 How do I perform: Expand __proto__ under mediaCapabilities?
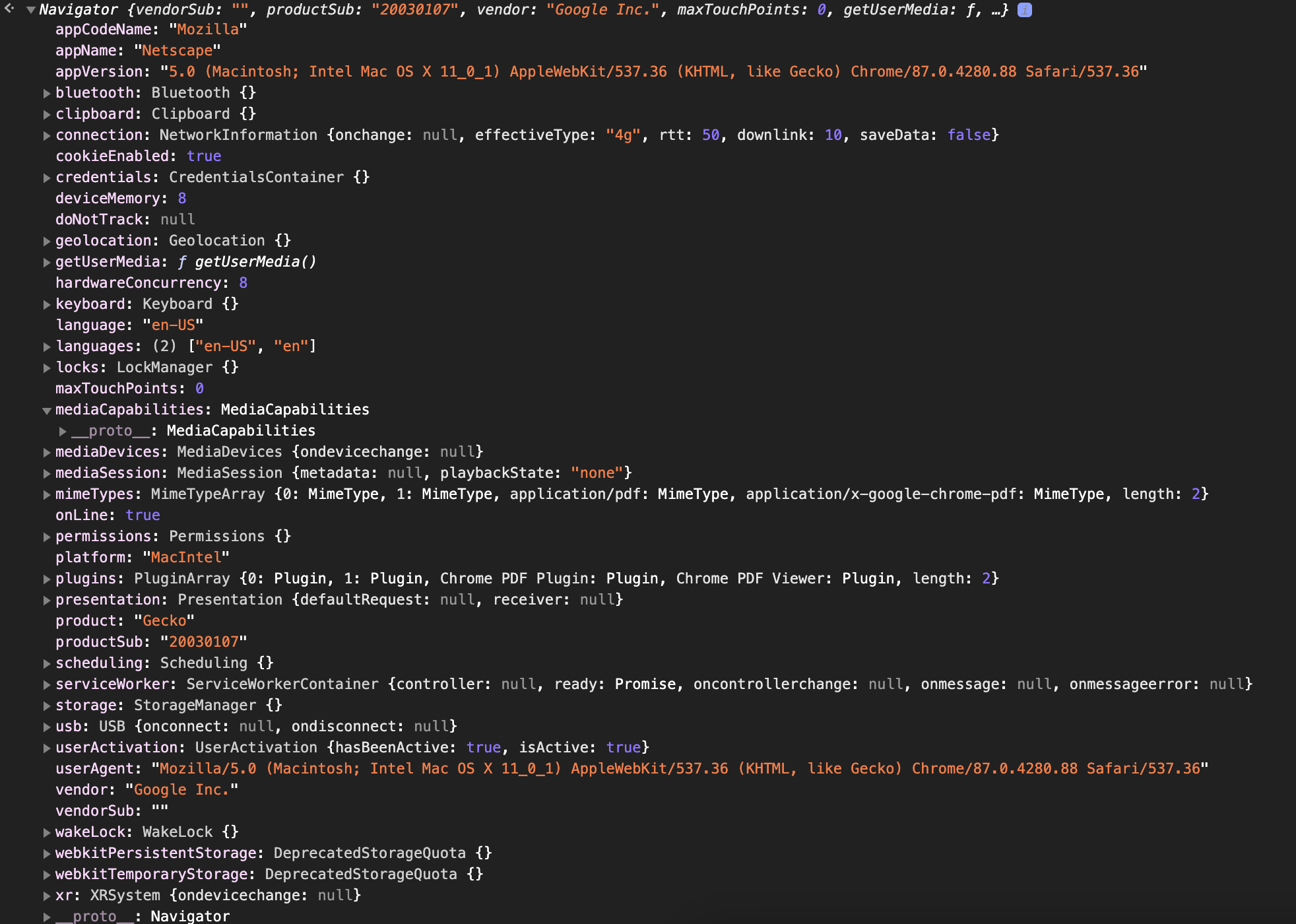(x=62, y=431)
